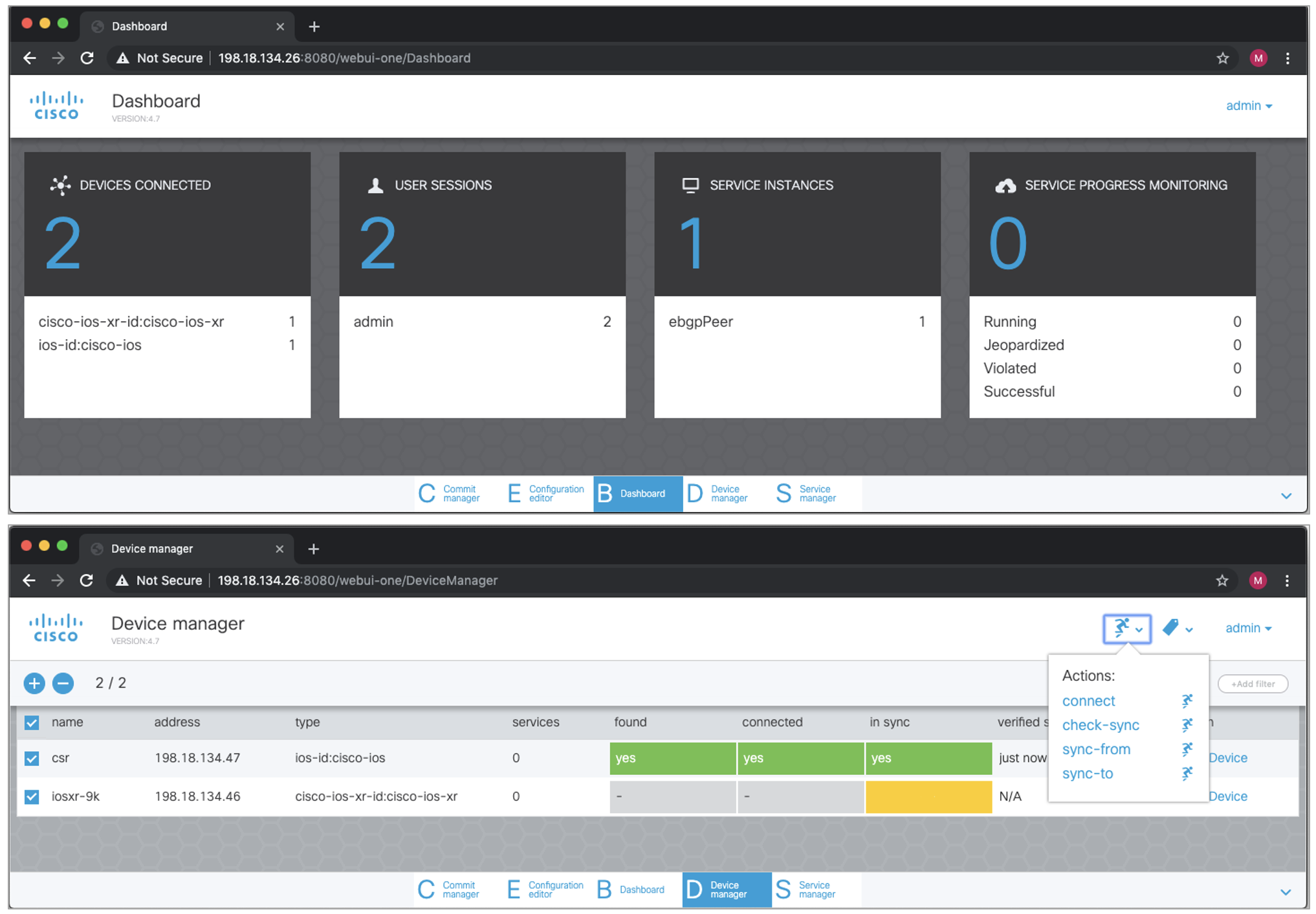
Task: Click the Service Instances monitor icon
Action: point(690,185)
